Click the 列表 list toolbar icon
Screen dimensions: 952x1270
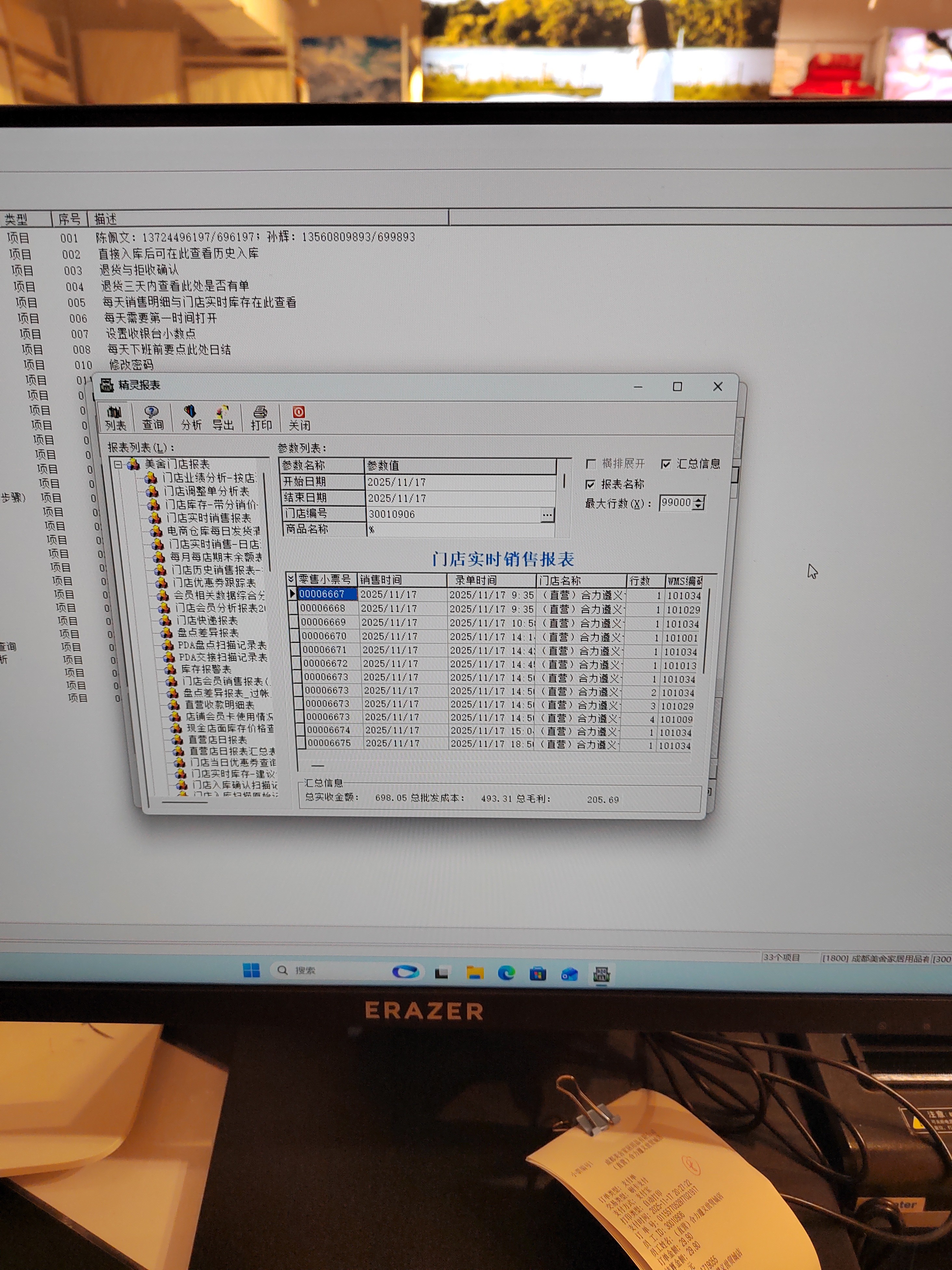[x=115, y=417]
